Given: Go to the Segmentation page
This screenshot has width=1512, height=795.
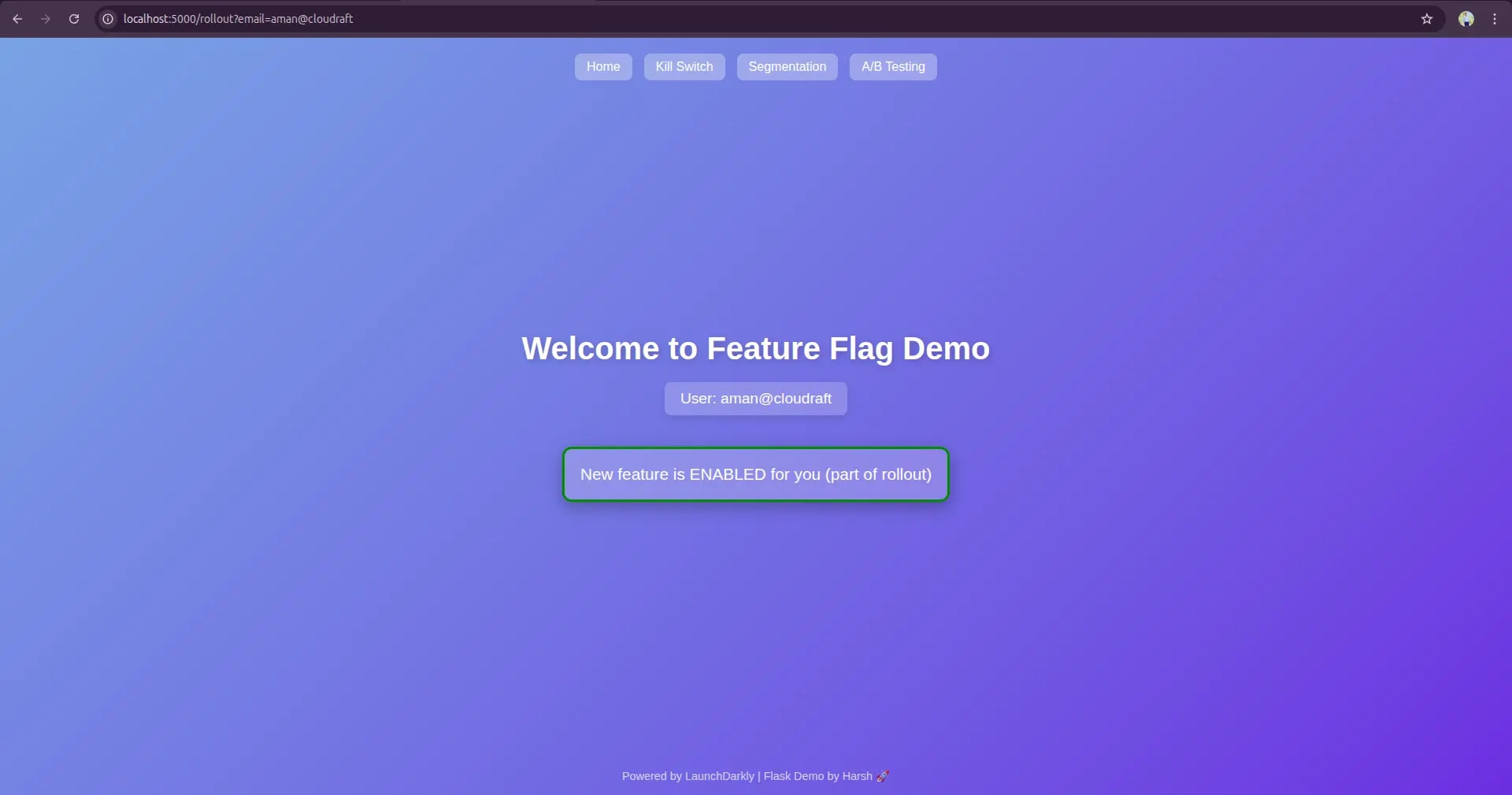Looking at the screenshot, I should tap(787, 67).
